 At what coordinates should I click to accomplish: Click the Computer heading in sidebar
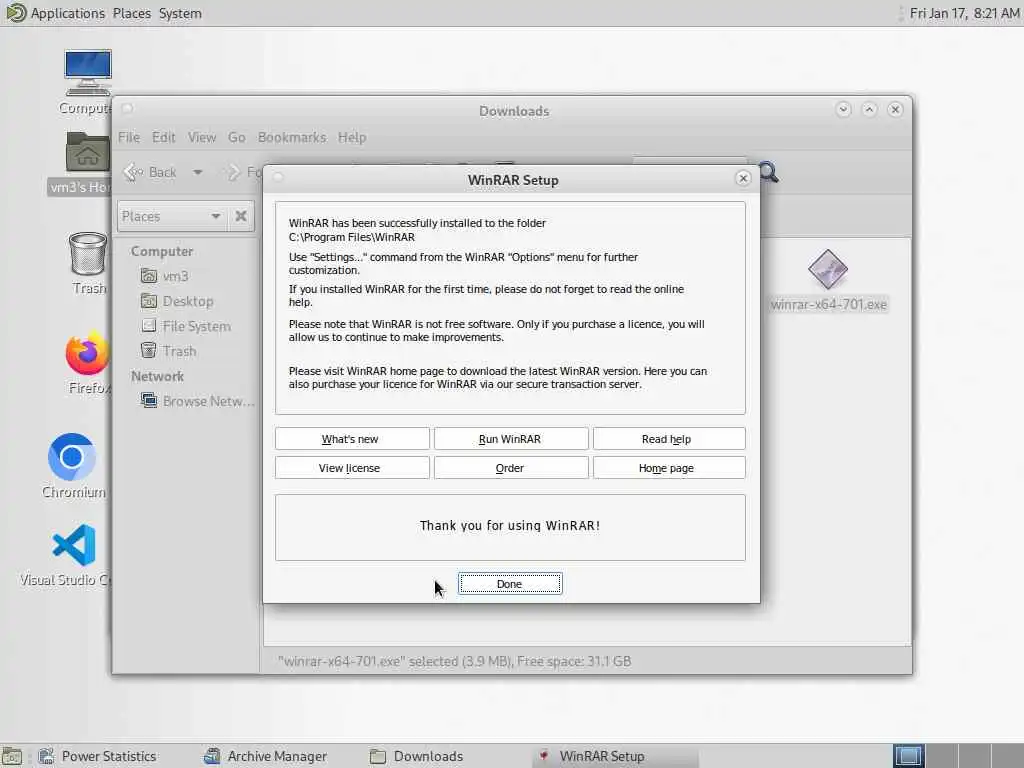tap(162, 251)
